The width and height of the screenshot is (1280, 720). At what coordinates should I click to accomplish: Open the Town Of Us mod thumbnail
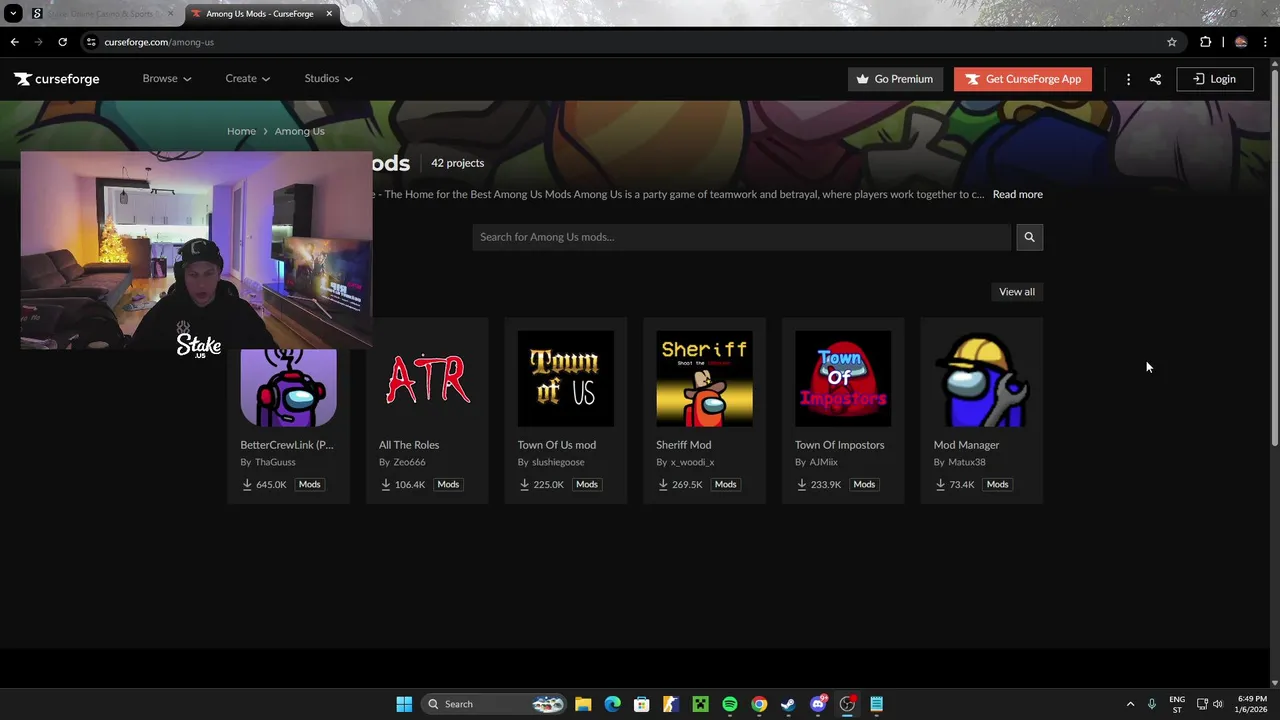(x=565, y=379)
